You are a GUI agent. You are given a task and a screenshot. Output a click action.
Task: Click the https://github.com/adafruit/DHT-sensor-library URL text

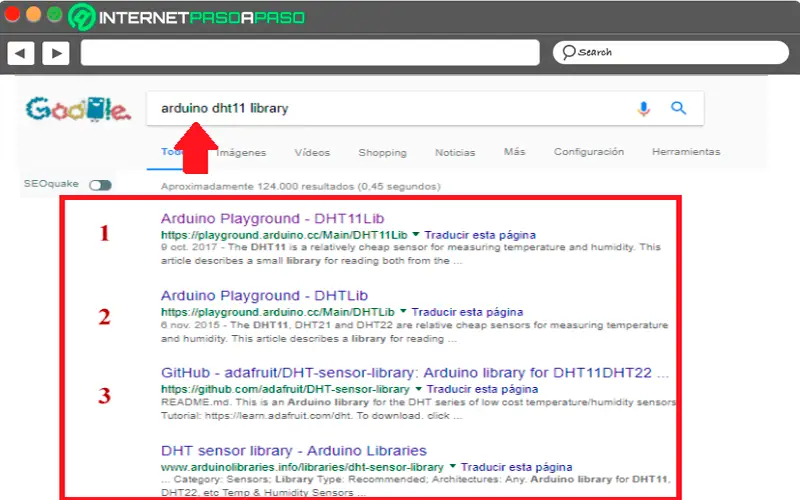(285, 389)
